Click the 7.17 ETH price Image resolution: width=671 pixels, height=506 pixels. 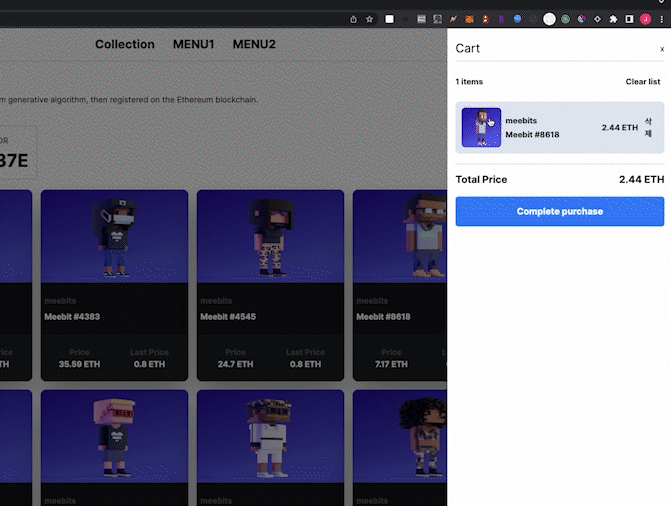click(391, 364)
